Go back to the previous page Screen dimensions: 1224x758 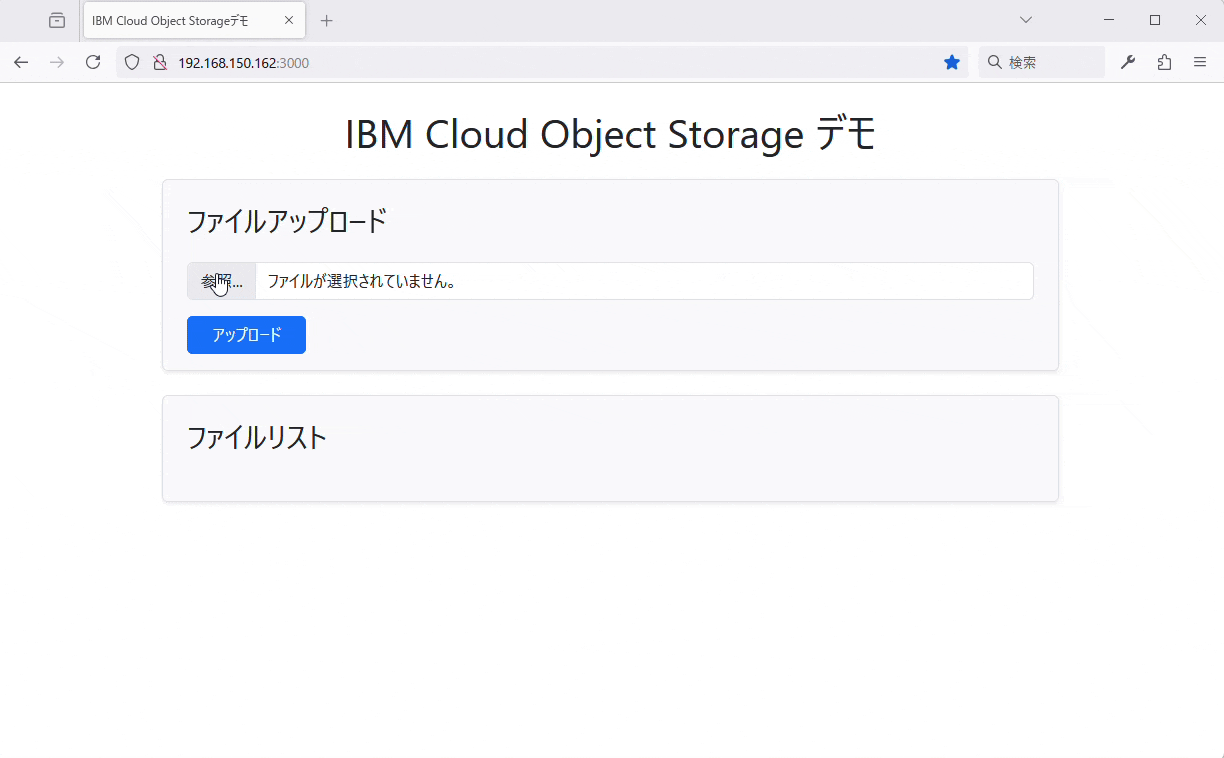(x=21, y=62)
